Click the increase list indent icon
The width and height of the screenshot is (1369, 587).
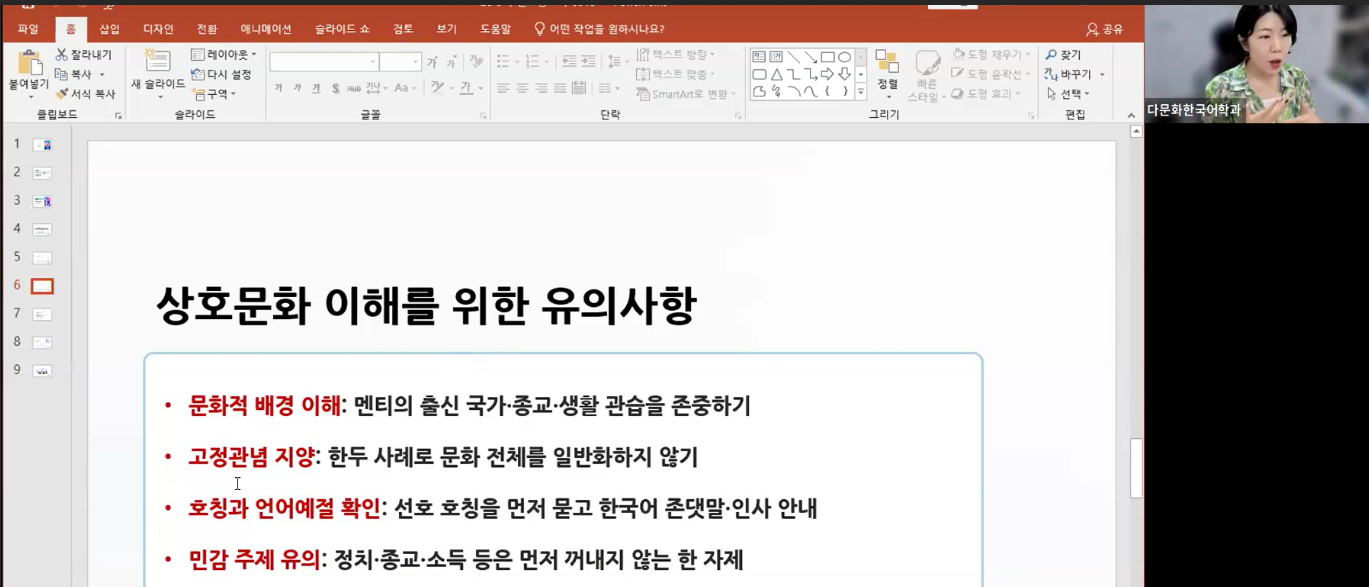coord(590,62)
